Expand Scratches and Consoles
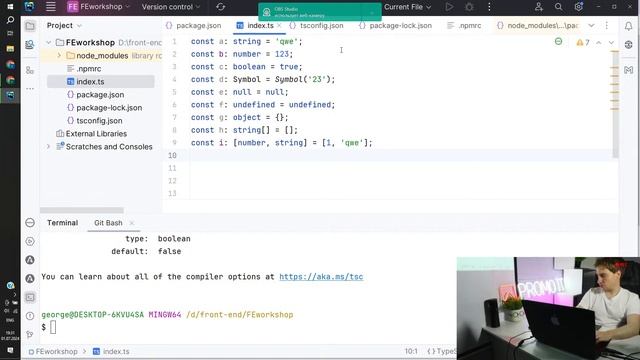This screenshot has height=360, width=640. pos(49,147)
